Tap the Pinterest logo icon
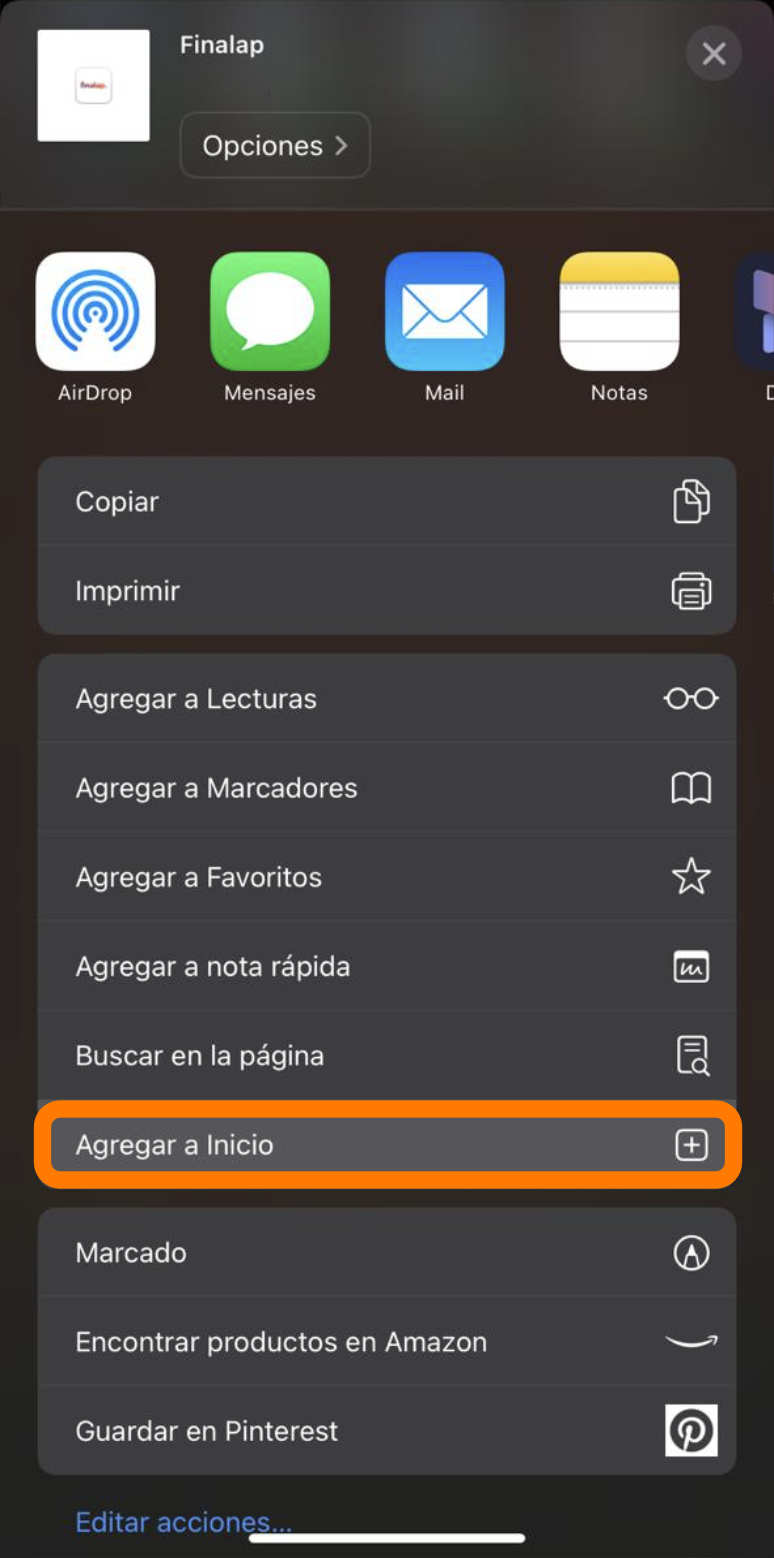The height and width of the screenshot is (1558, 774). click(691, 1431)
